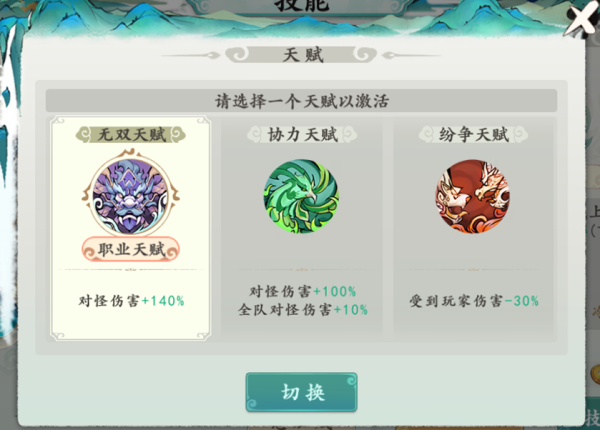Click the gold coin icon at right edge

tap(595, 374)
